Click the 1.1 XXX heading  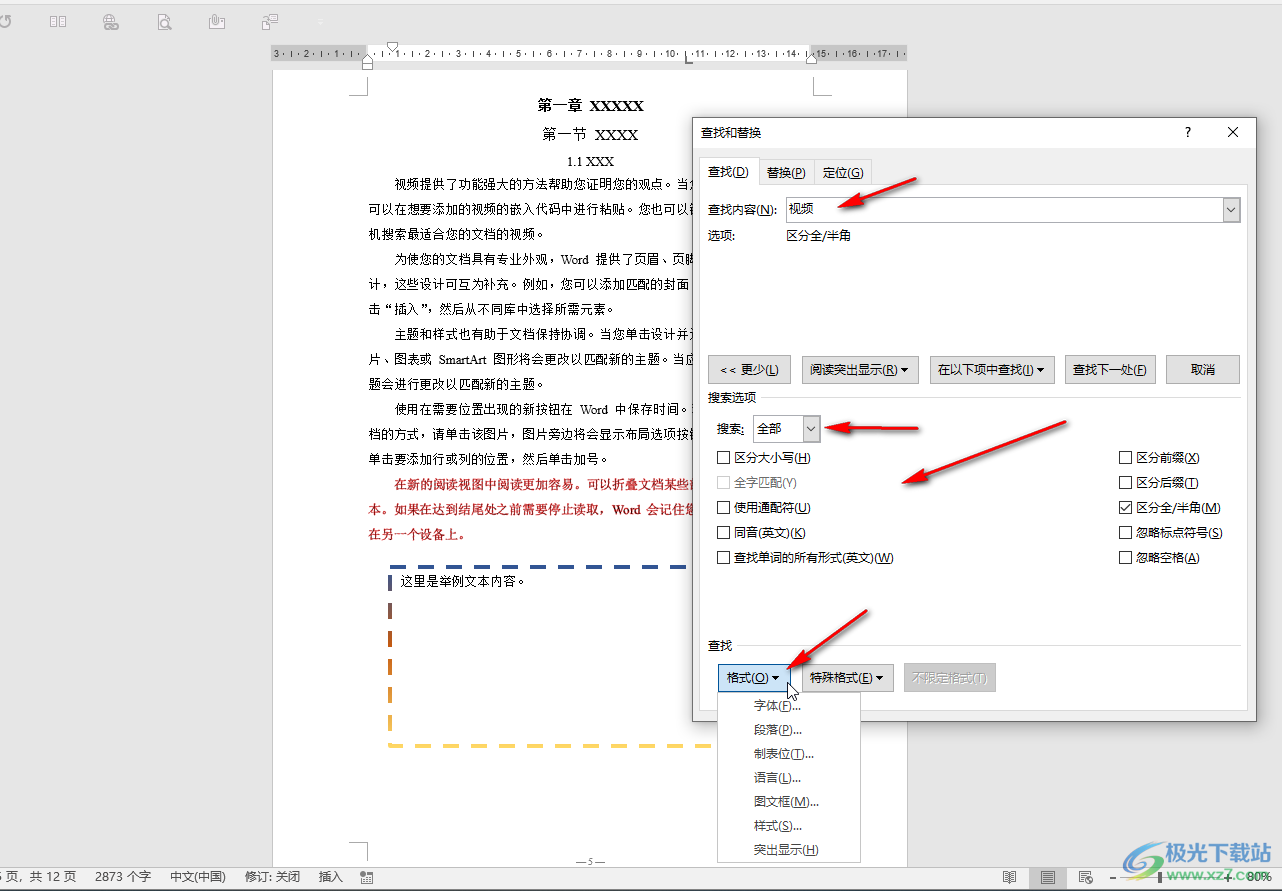point(590,161)
